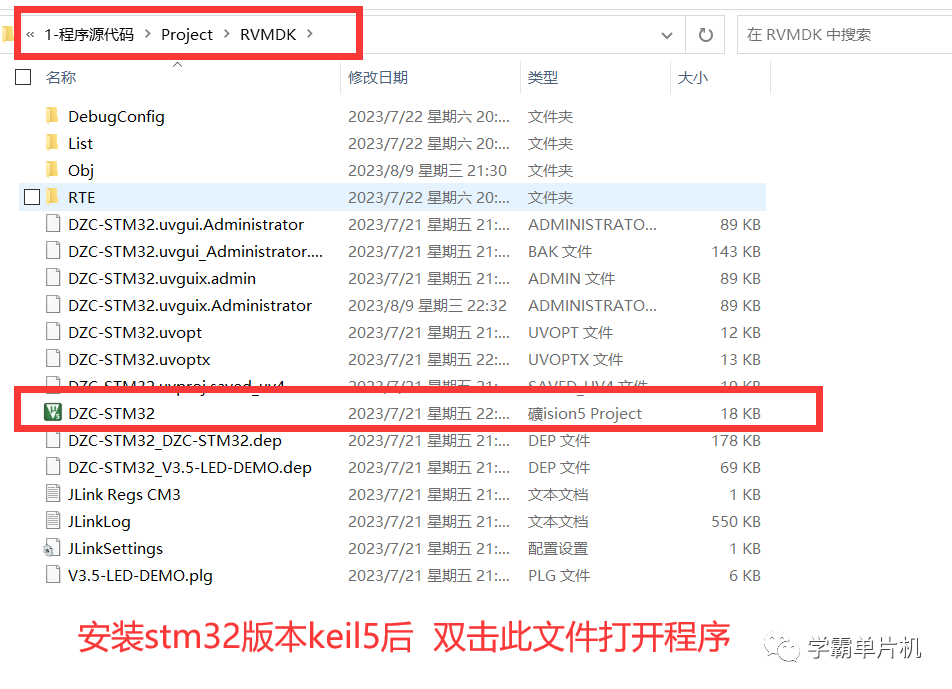The image size is (952, 689).
Task: Click the DZC-STM32.uvoptx file icon
Action: (x=53, y=359)
